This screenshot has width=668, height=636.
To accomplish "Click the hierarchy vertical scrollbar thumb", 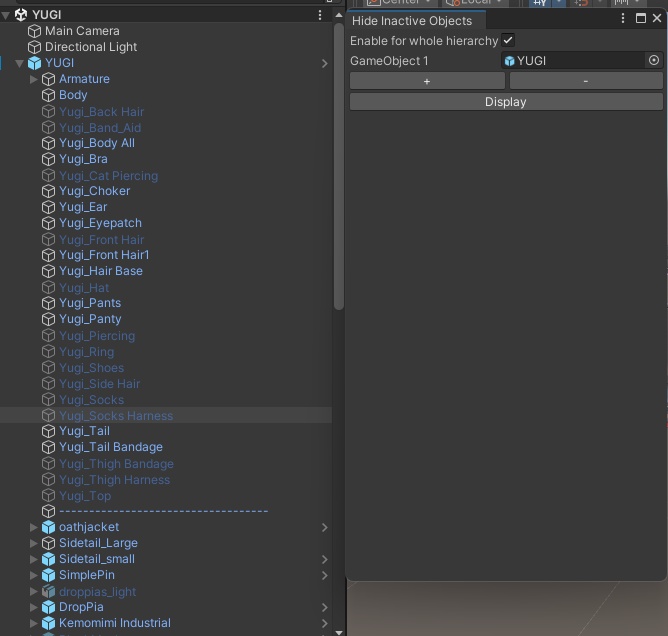I will pos(339,166).
